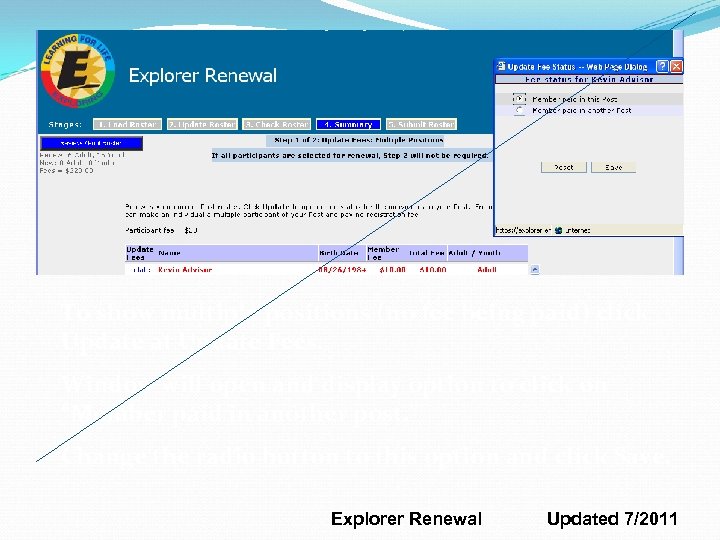Image resolution: width=720 pixels, height=540 pixels.
Task: Click the Save button in the dialog
Action: click(x=613, y=167)
